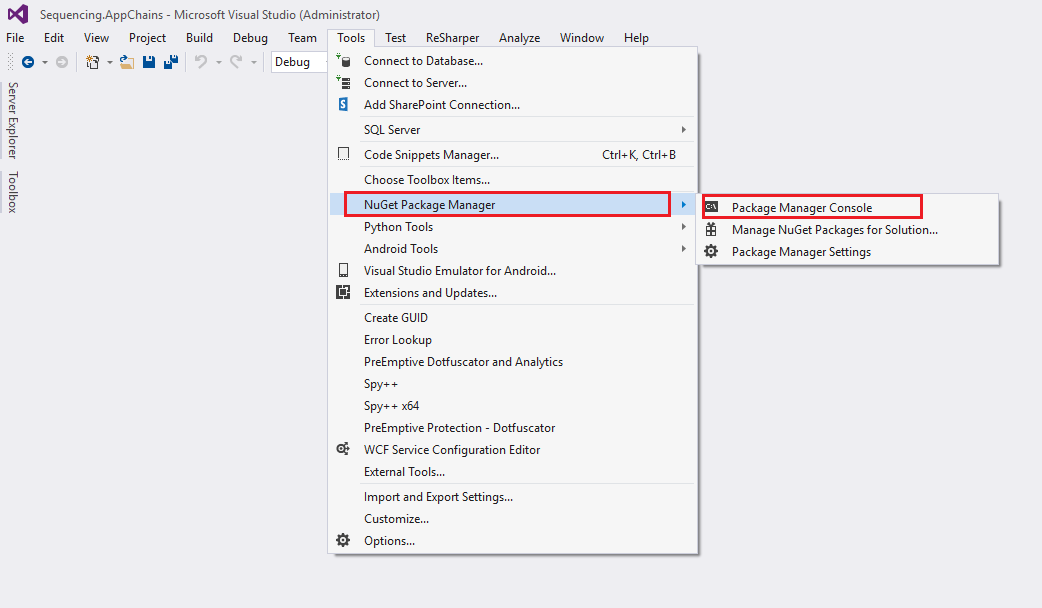The width and height of the screenshot is (1042, 608).
Task: Open Extensions and Updates
Action: [x=513, y=292]
